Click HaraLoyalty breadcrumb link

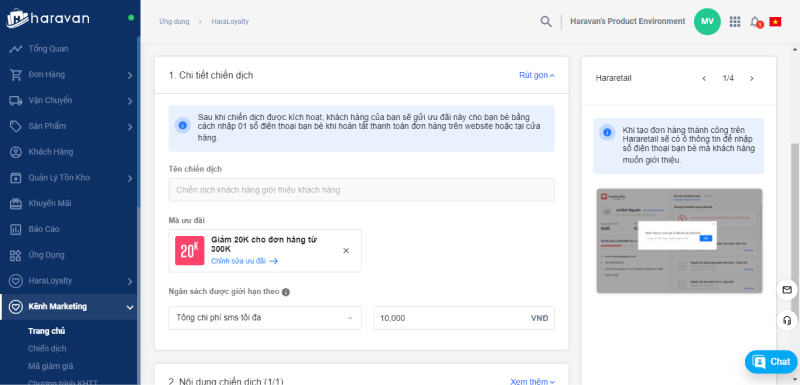pyautogui.click(x=230, y=22)
